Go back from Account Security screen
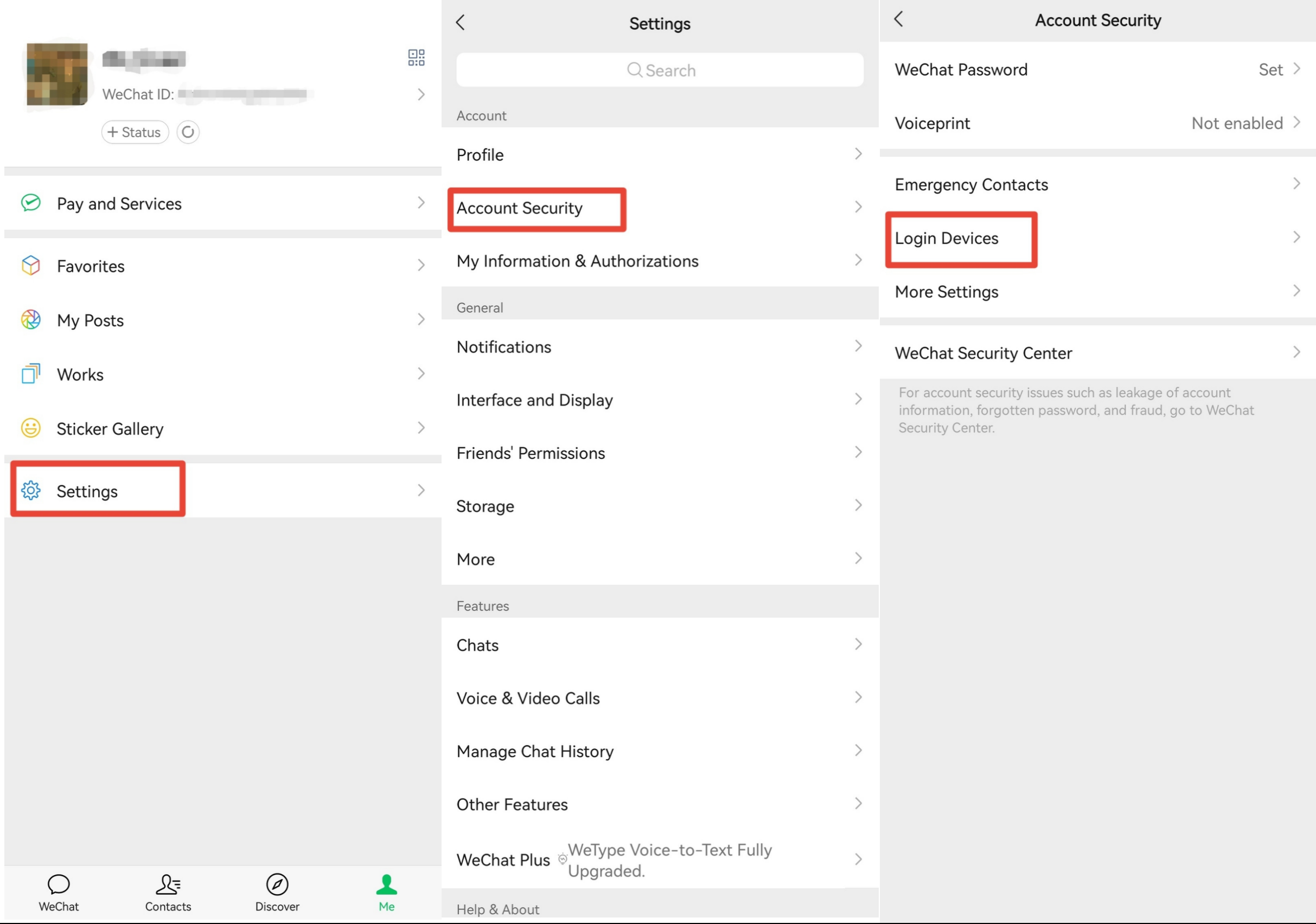Viewport: 1316px width, 924px height. click(899, 19)
